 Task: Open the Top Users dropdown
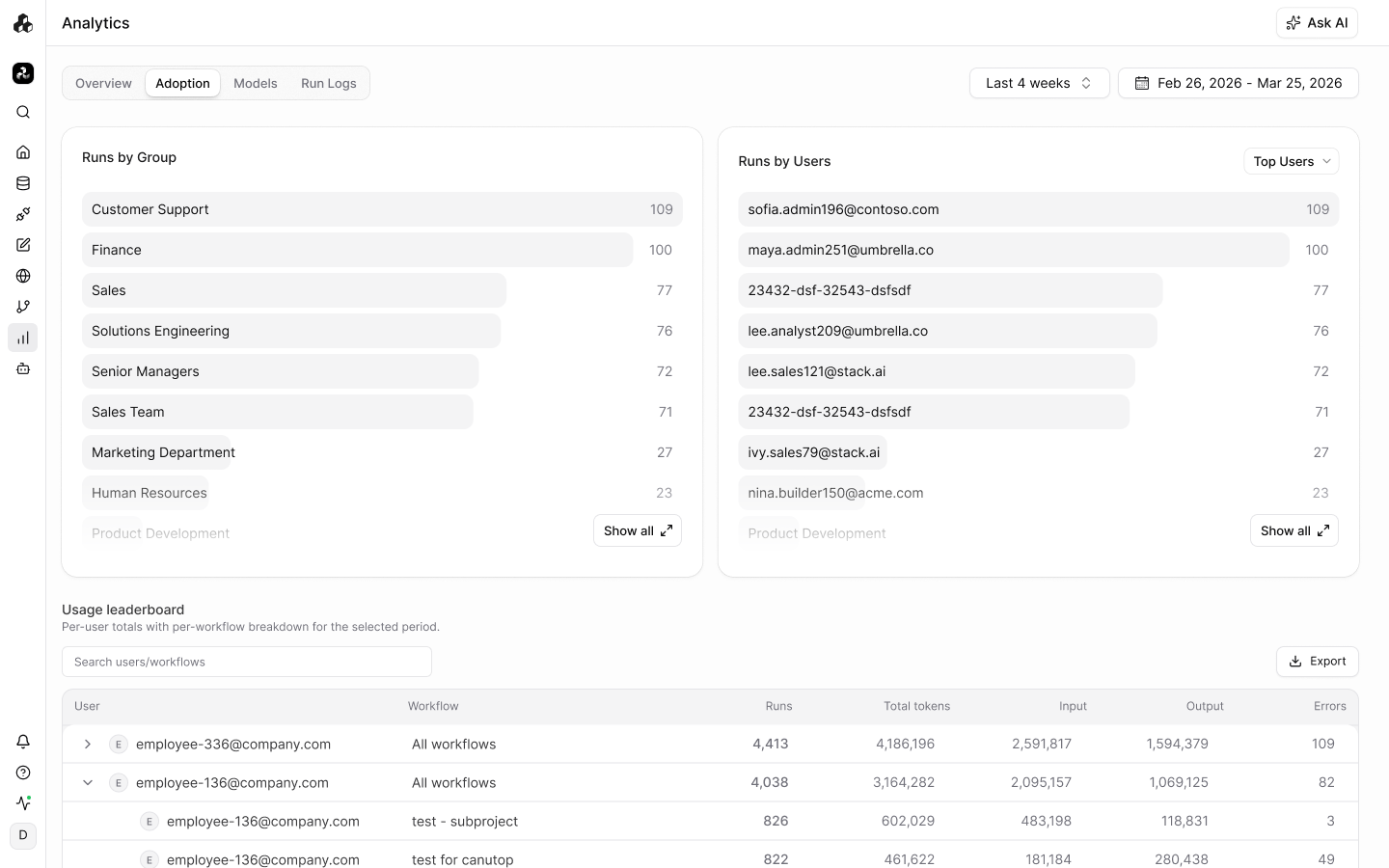tap(1292, 161)
